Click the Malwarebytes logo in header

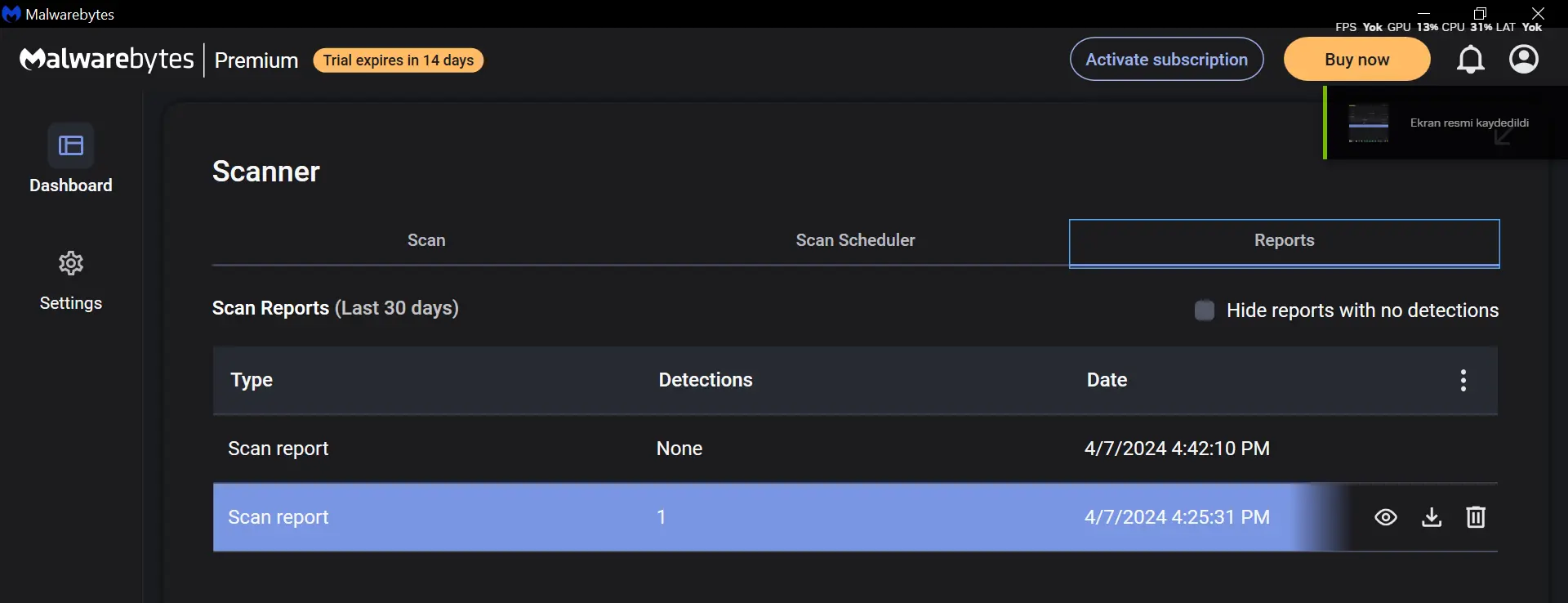point(107,60)
